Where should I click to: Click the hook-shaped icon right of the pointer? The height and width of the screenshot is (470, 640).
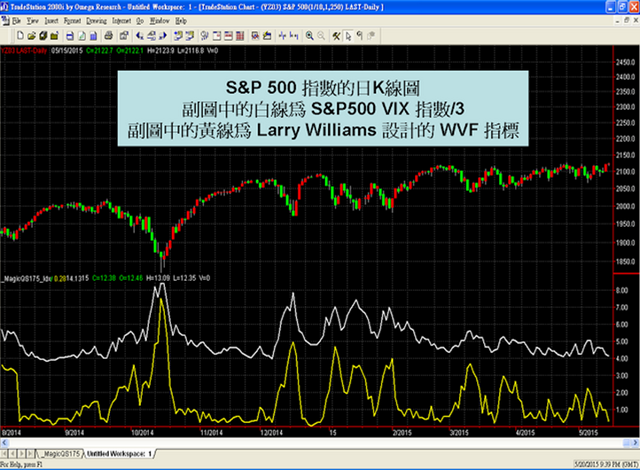tap(360, 36)
